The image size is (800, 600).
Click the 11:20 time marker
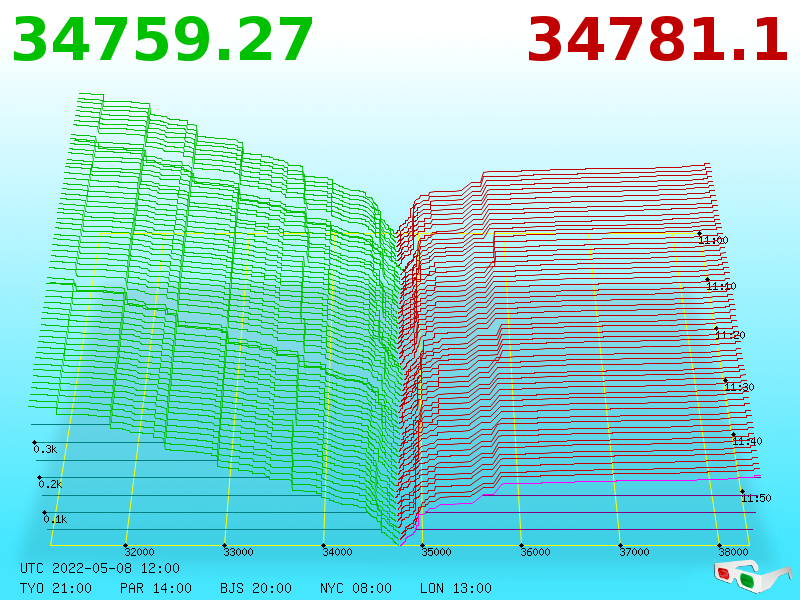click(730, 335)
